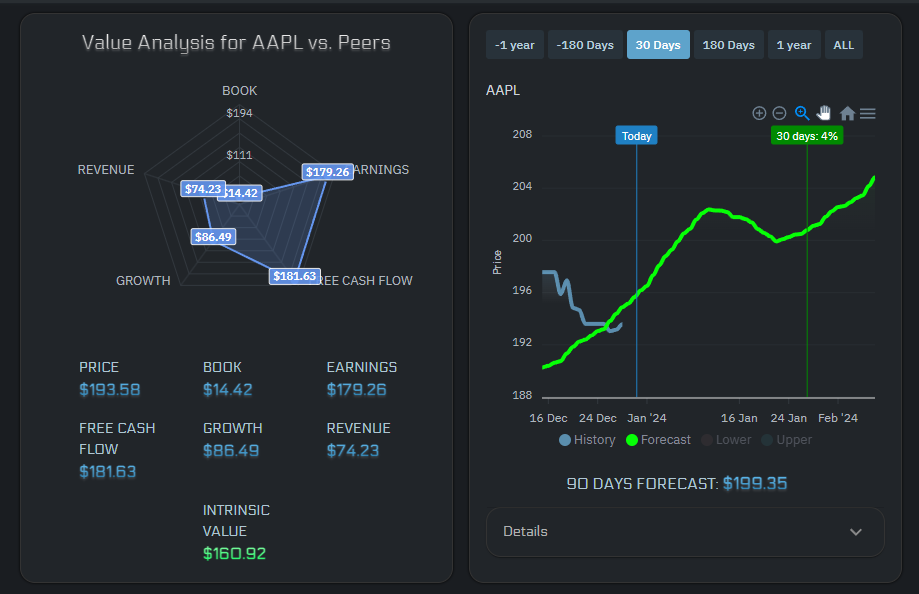919x594 pixels.
Task: Click the 1 year range button
Action: pos(794,44)
